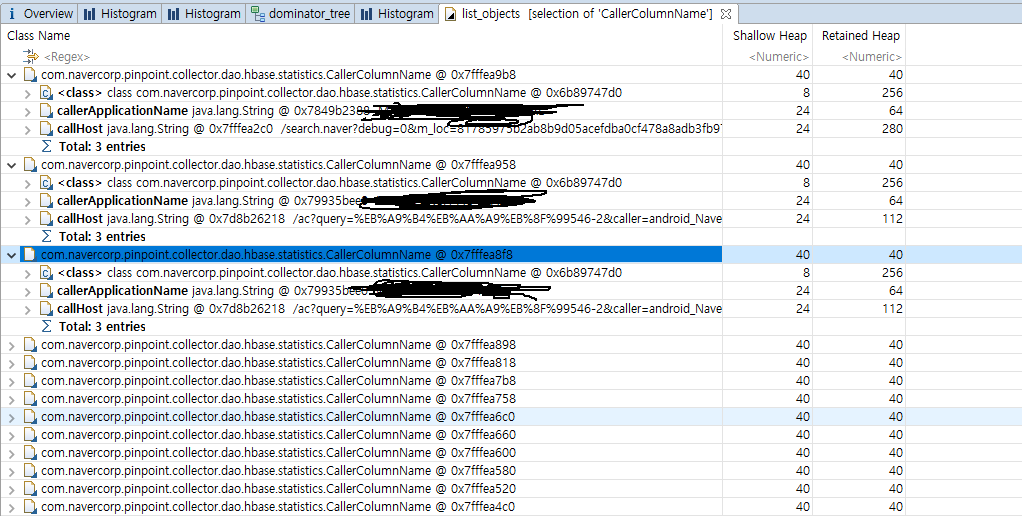
Task: Collapse the selected 0x7fffea8f8 node
Action: click(x=11, y=255)
